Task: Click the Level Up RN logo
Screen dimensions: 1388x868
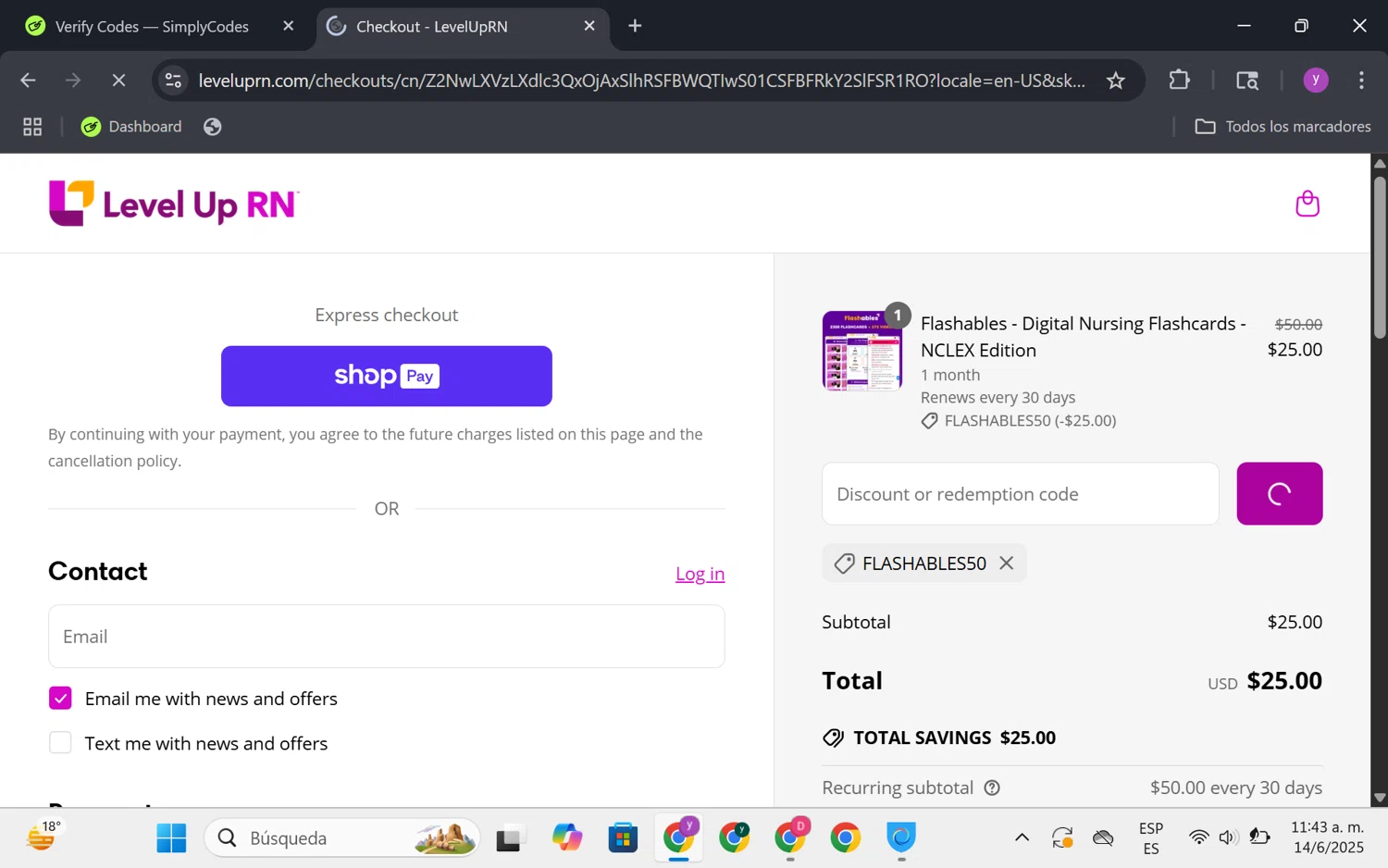Action: 174,204
